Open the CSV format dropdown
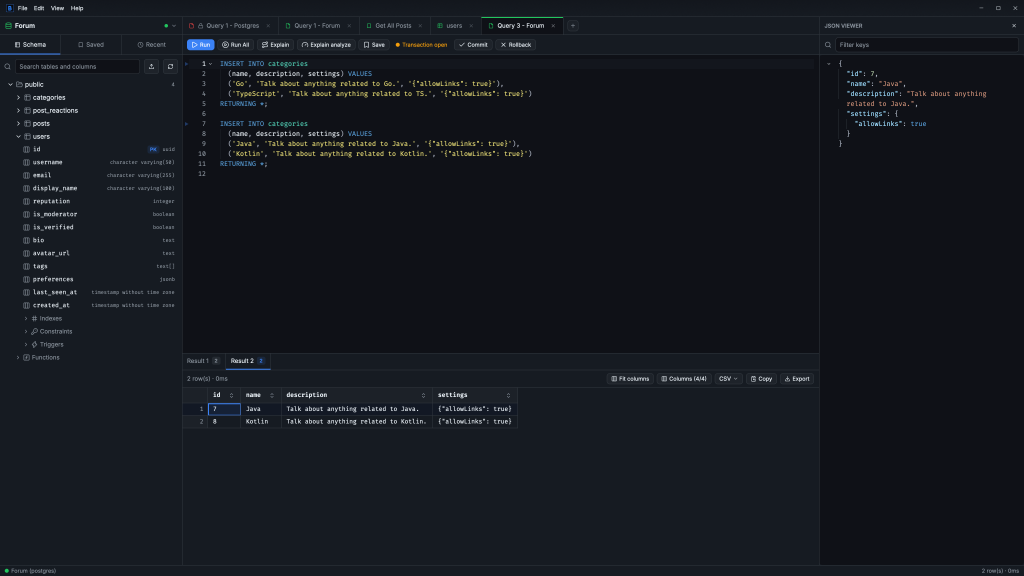Screen dimensions: 1024x576 click(728, 379)
